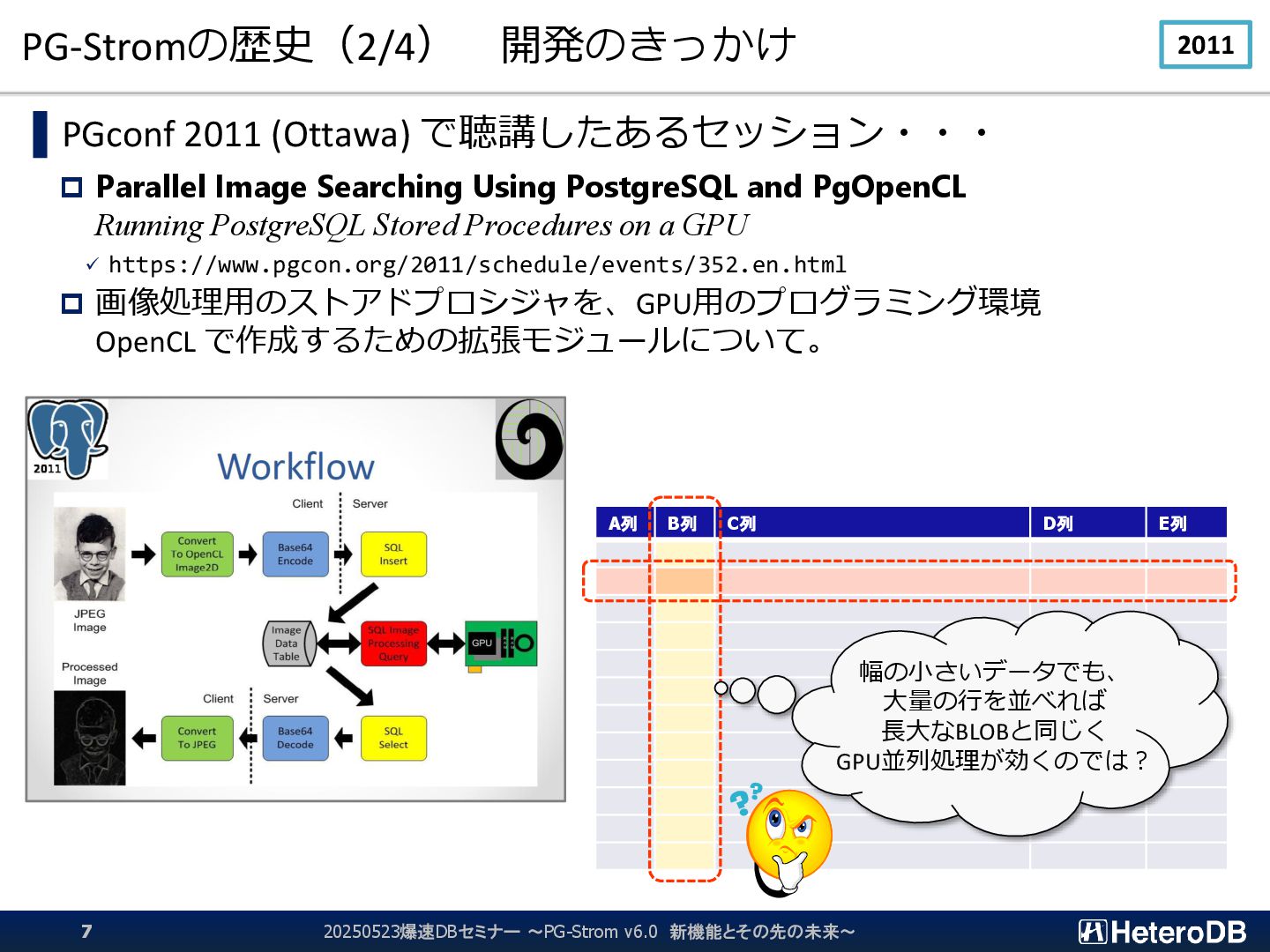This screenshot has height=952, width=1270.
Task: Click the upper Client label in the workflow diagram
Action: (x=308, y=504)
